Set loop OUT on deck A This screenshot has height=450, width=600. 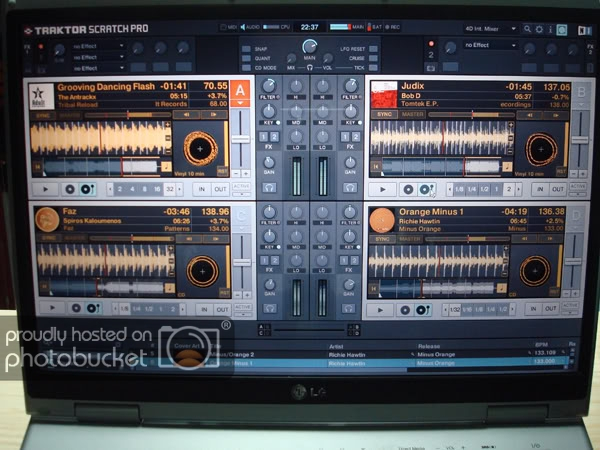[x=220, y=189]
